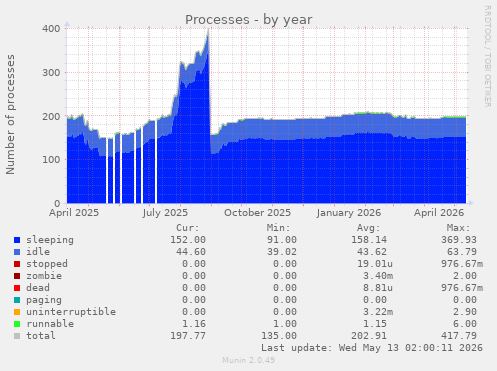The height and width of the screenshot is (371, 497).
Task: Click the 'April 2026' x-axis label
Action: 439,213
